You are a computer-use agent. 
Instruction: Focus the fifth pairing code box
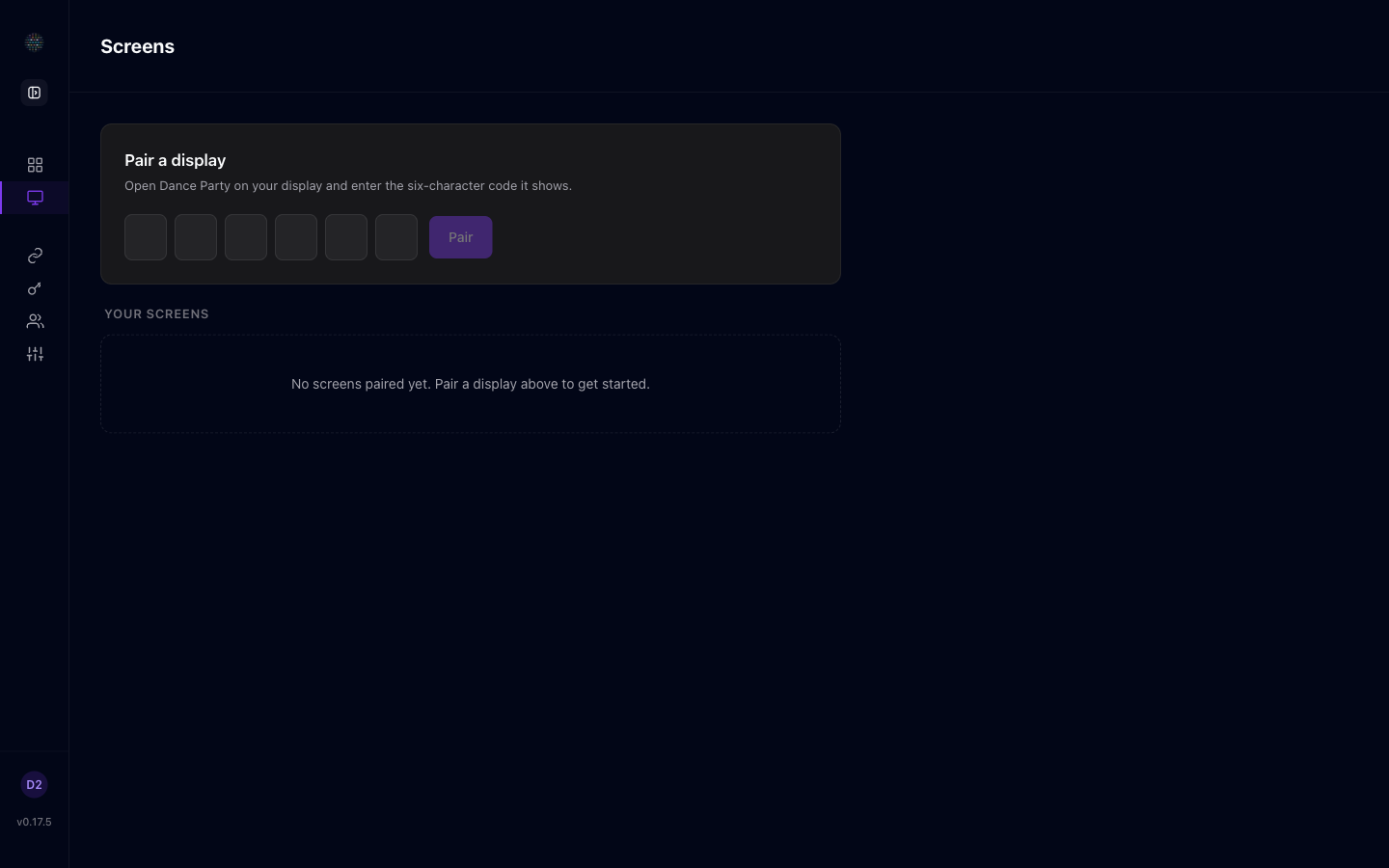346,237
